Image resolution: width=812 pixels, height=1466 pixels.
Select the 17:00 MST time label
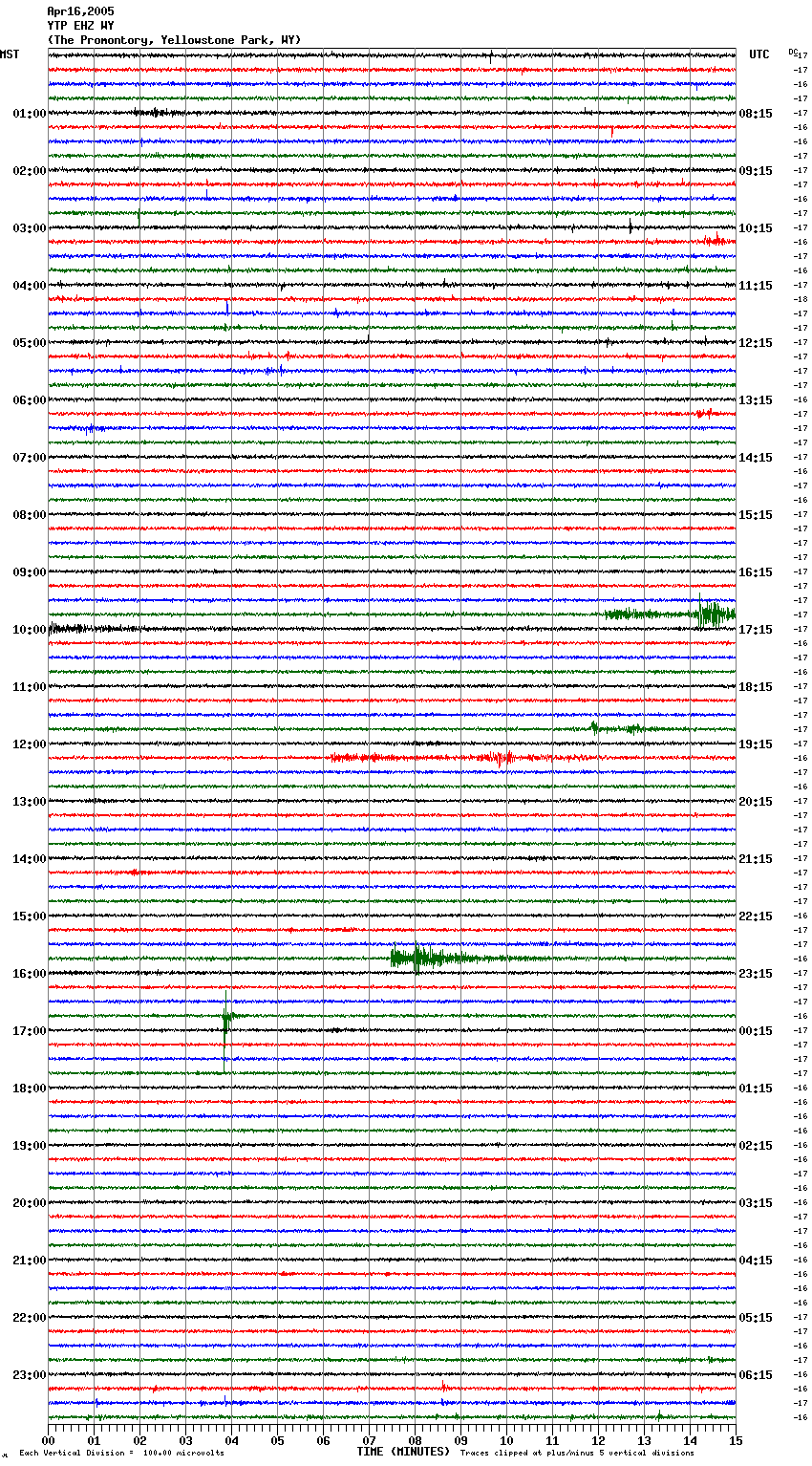point(30,1031)
